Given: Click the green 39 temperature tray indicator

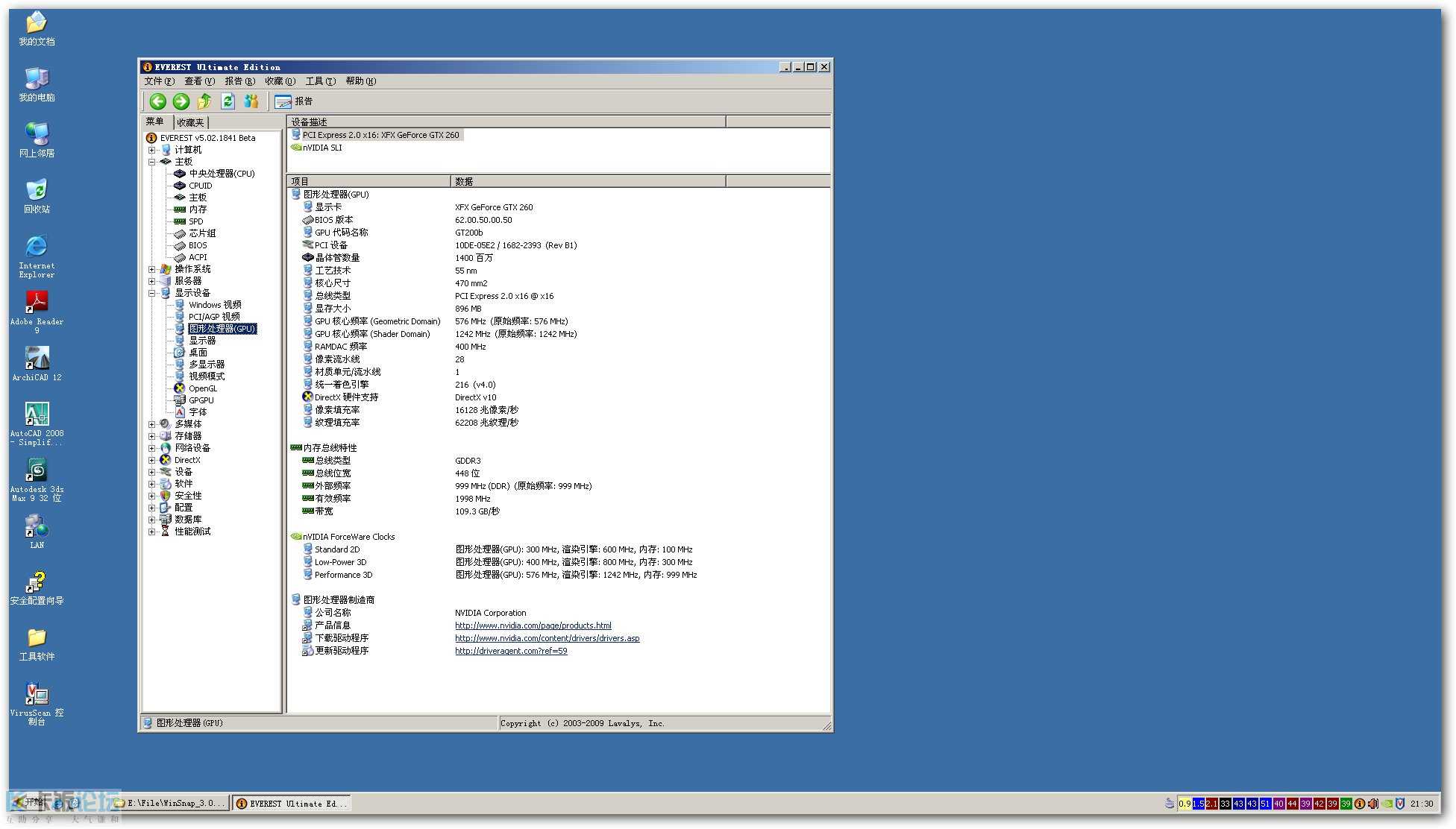Looking at the screenshot, I should (x=1346, y=804).
